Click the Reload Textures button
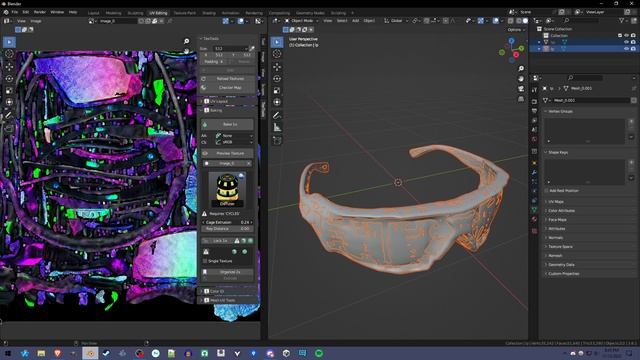Viewport: 640px width, 360px height. 227,79
